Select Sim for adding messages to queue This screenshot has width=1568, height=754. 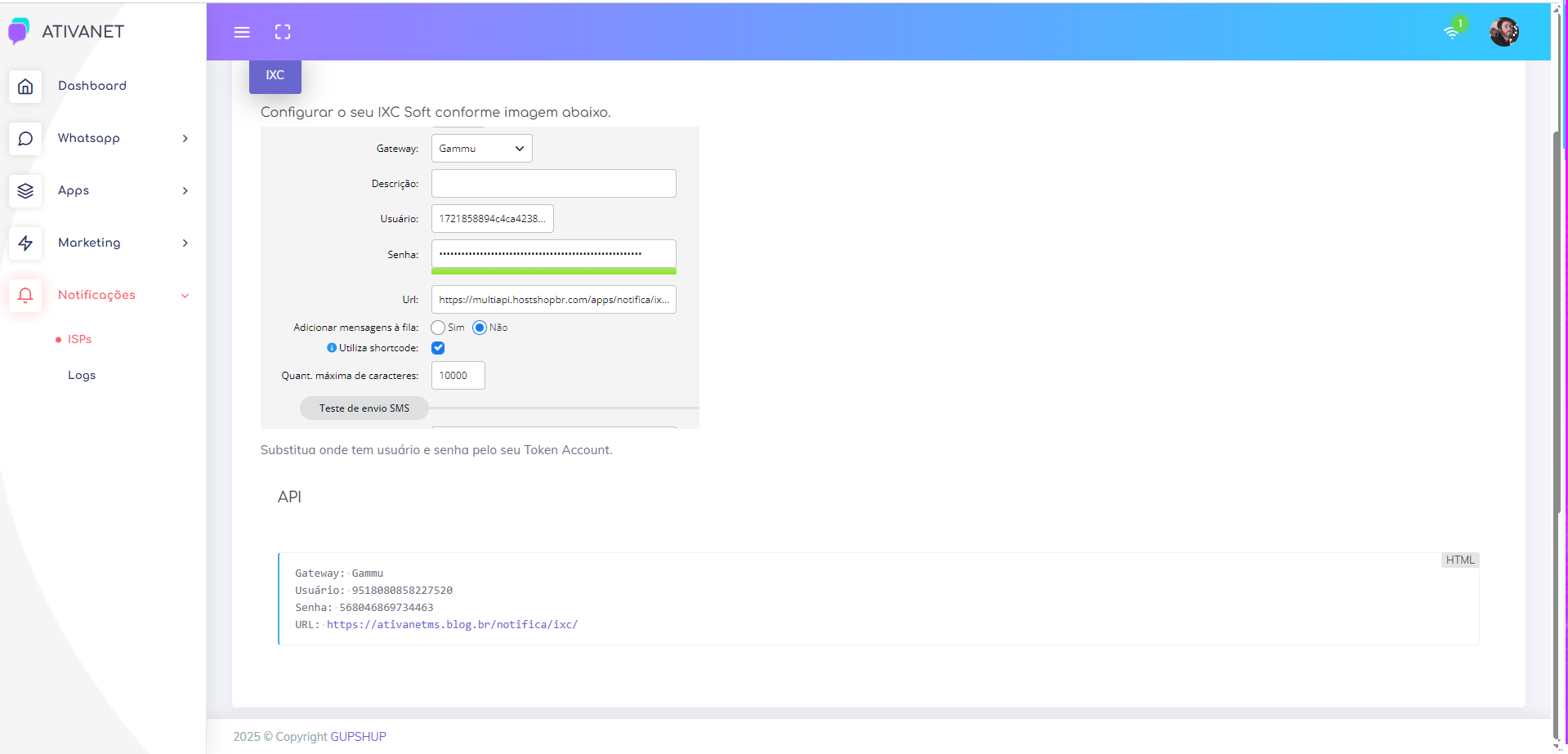click(439, 328)
